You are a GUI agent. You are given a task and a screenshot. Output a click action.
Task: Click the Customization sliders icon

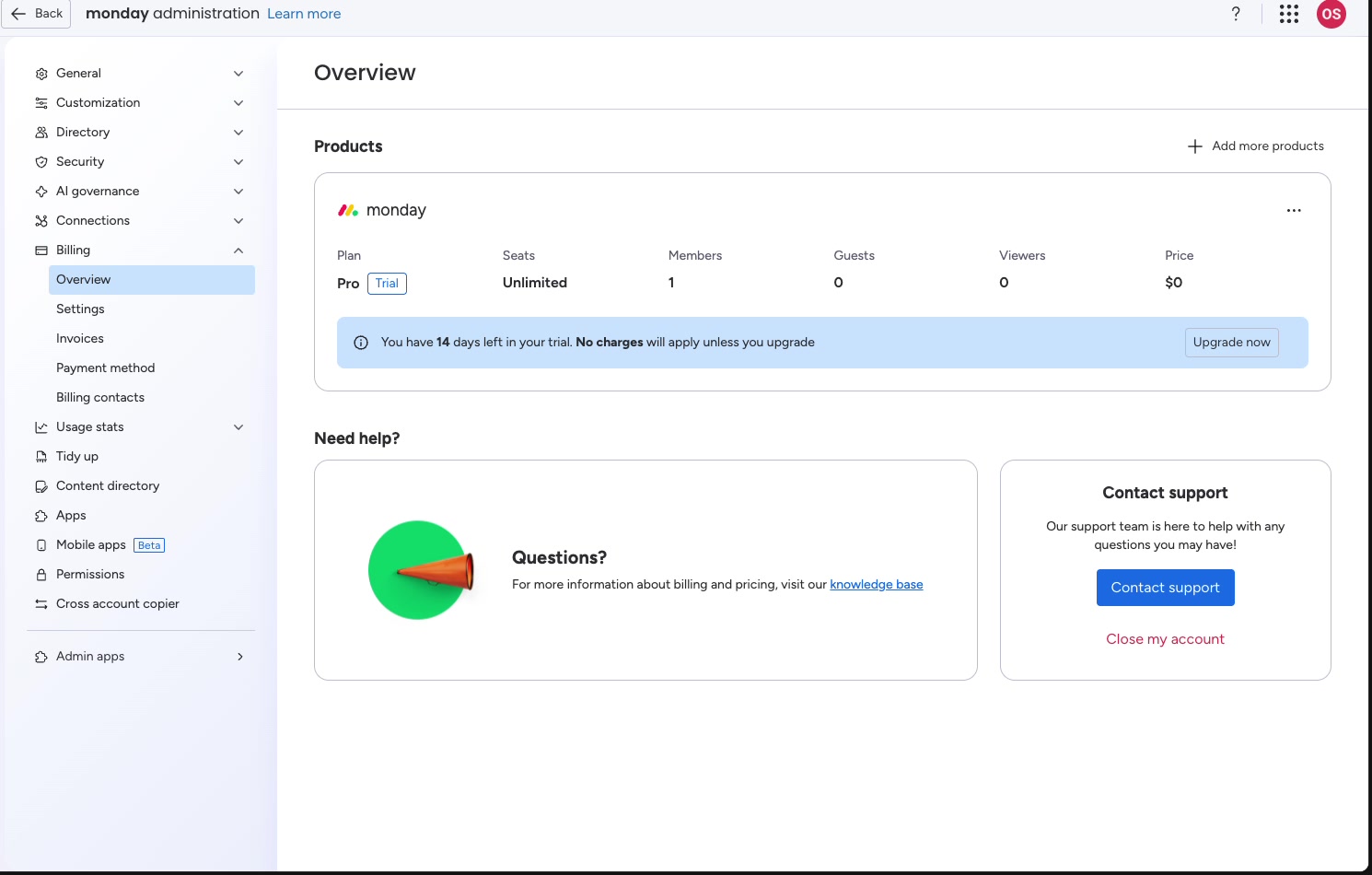[x=41, y=103]
